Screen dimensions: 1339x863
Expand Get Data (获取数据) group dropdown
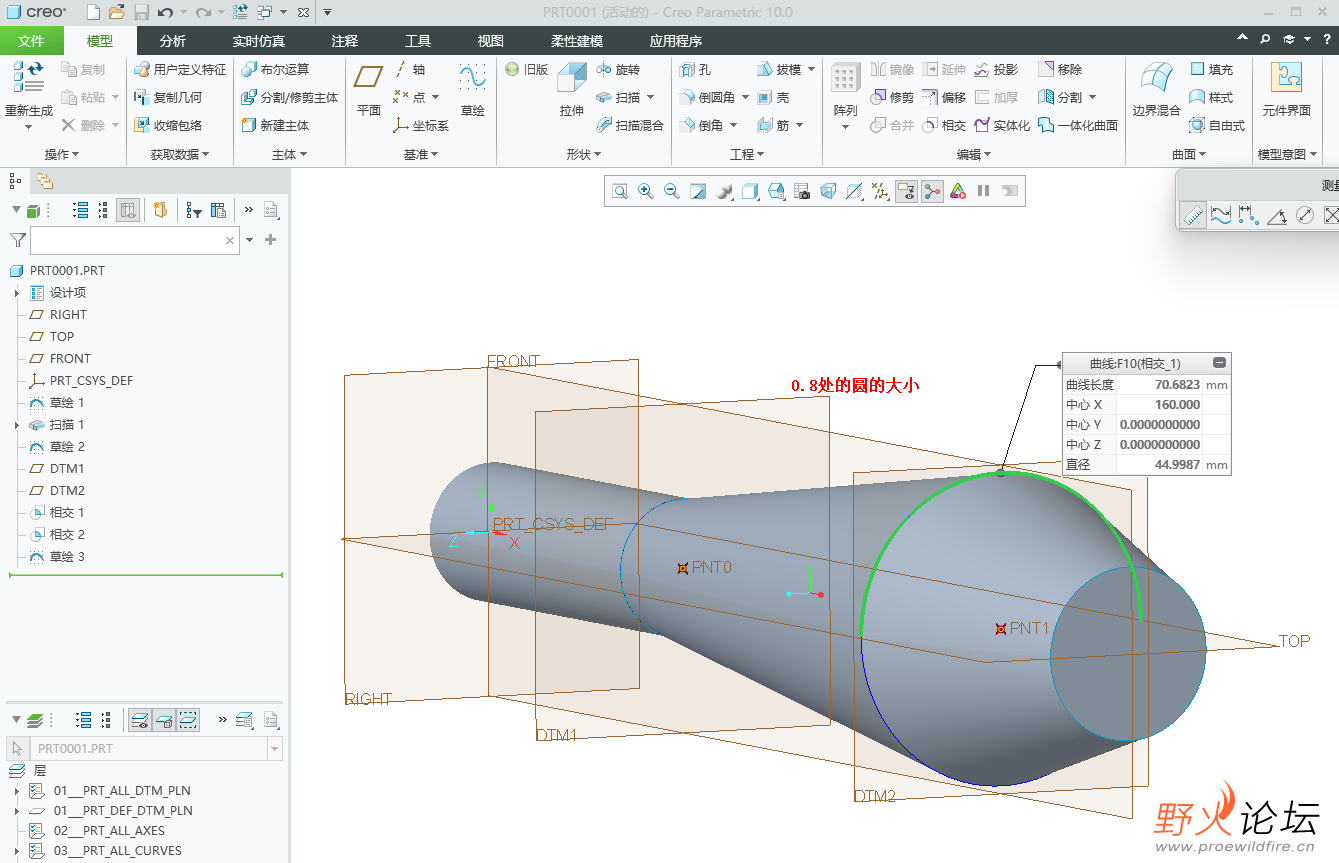click(x=180, y=154)
